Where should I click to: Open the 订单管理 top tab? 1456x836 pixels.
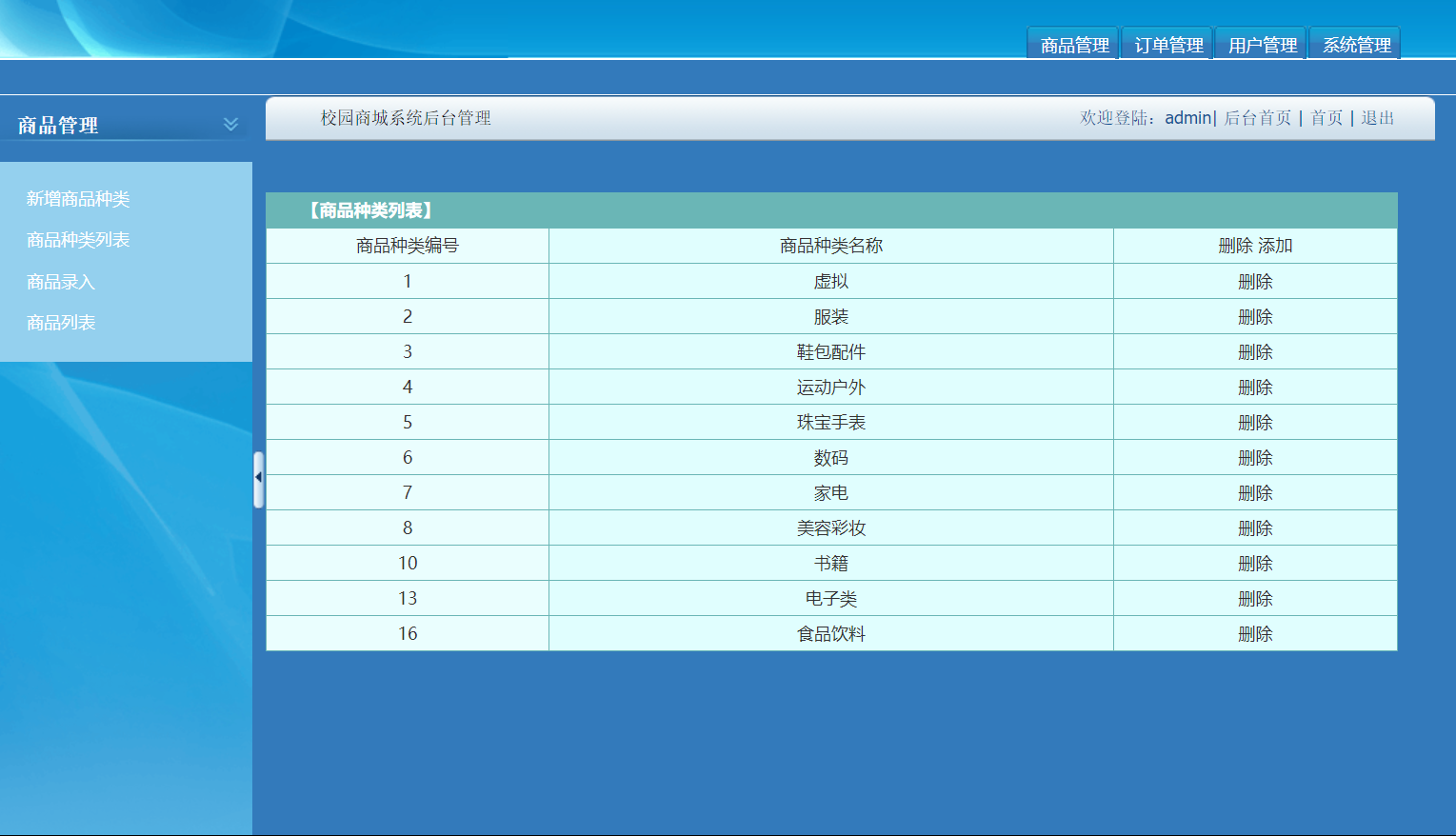(x=1168, y=45)
